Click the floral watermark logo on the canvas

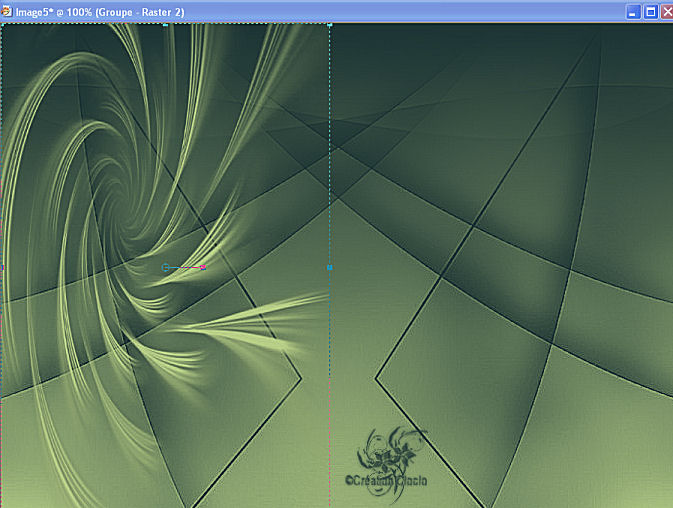click(390, 450)
